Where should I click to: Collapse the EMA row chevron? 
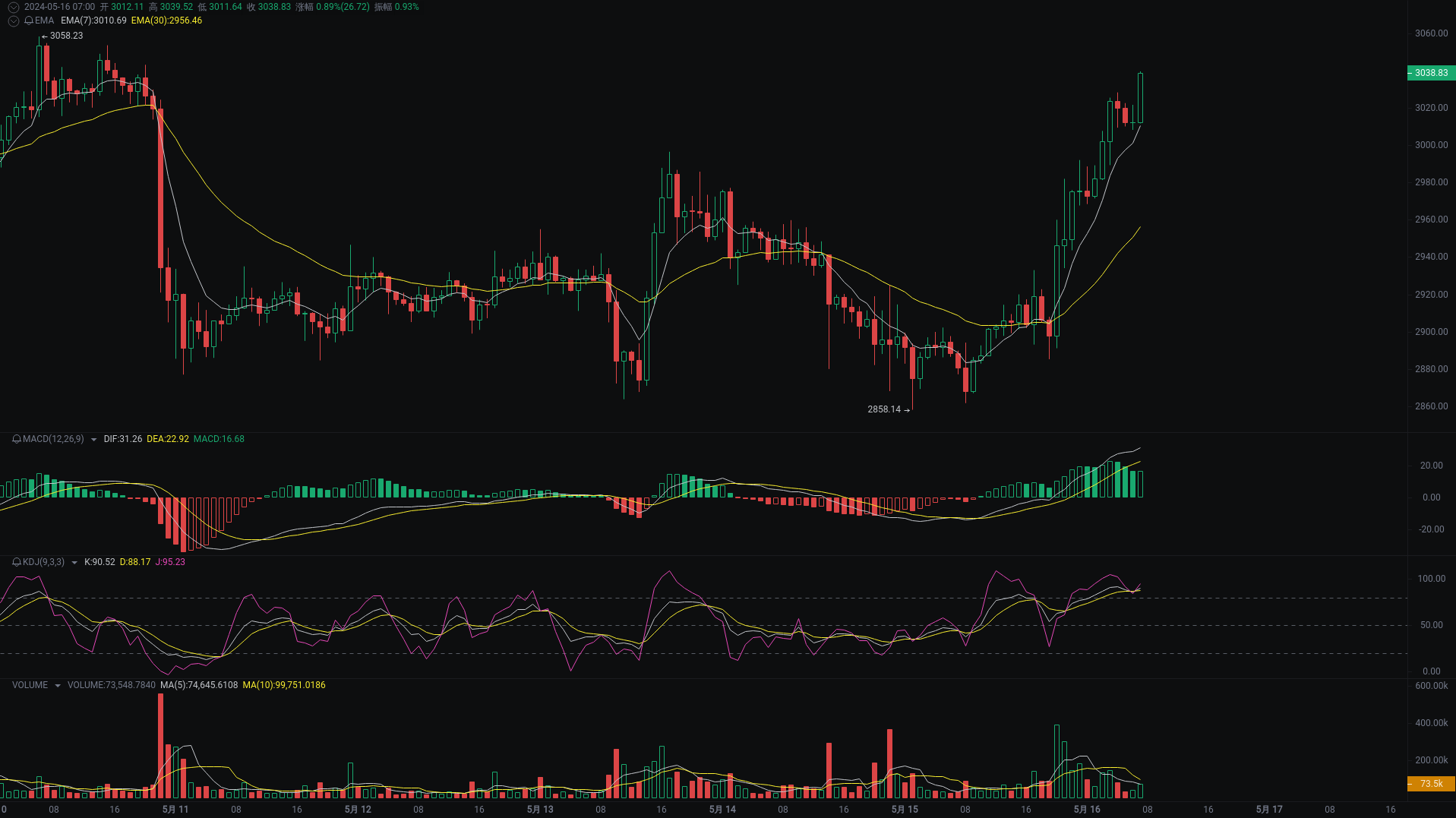click(13, 21)
